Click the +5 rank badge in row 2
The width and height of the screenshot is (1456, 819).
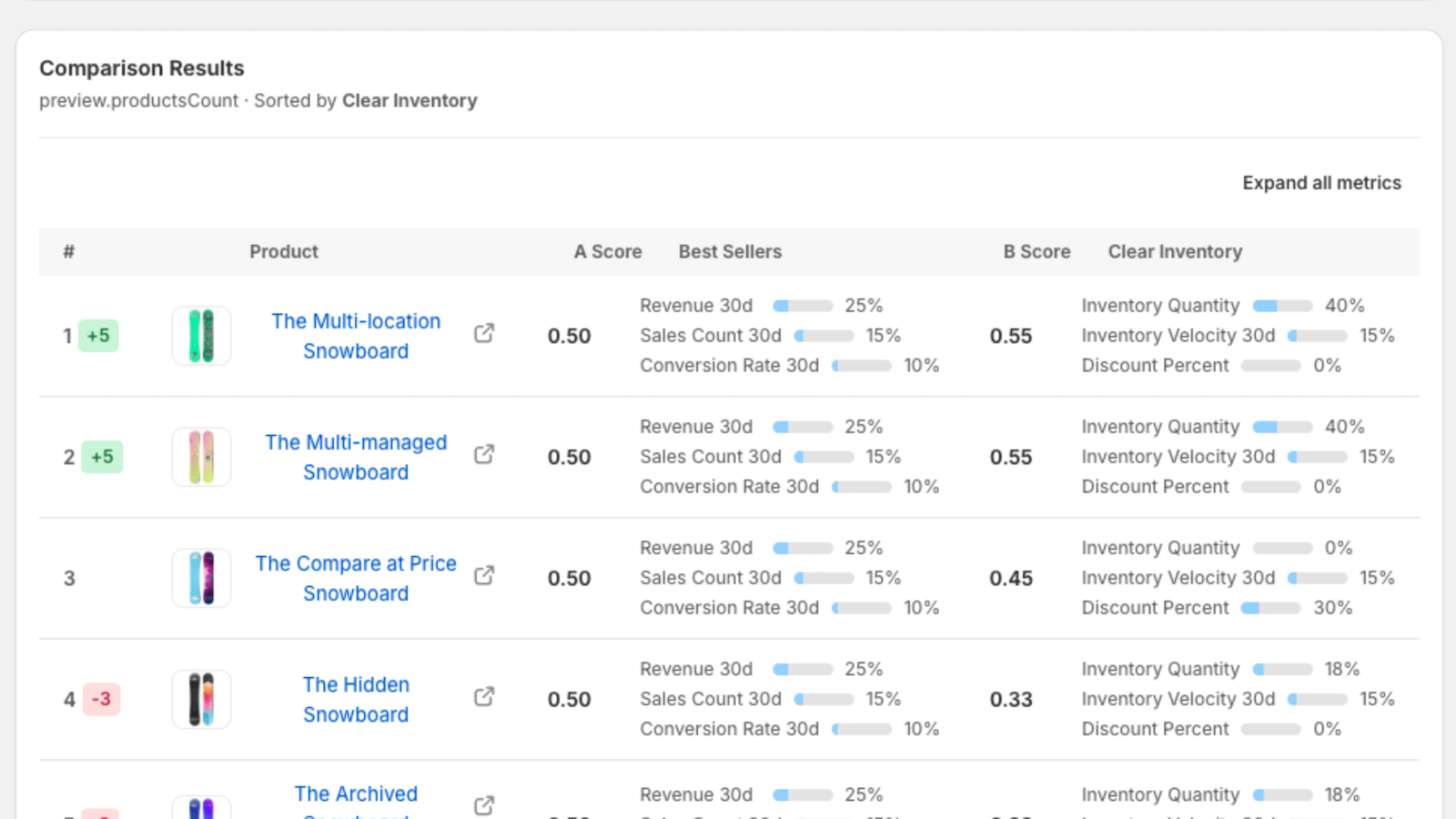pyautogui.click(x=102, y=457)
